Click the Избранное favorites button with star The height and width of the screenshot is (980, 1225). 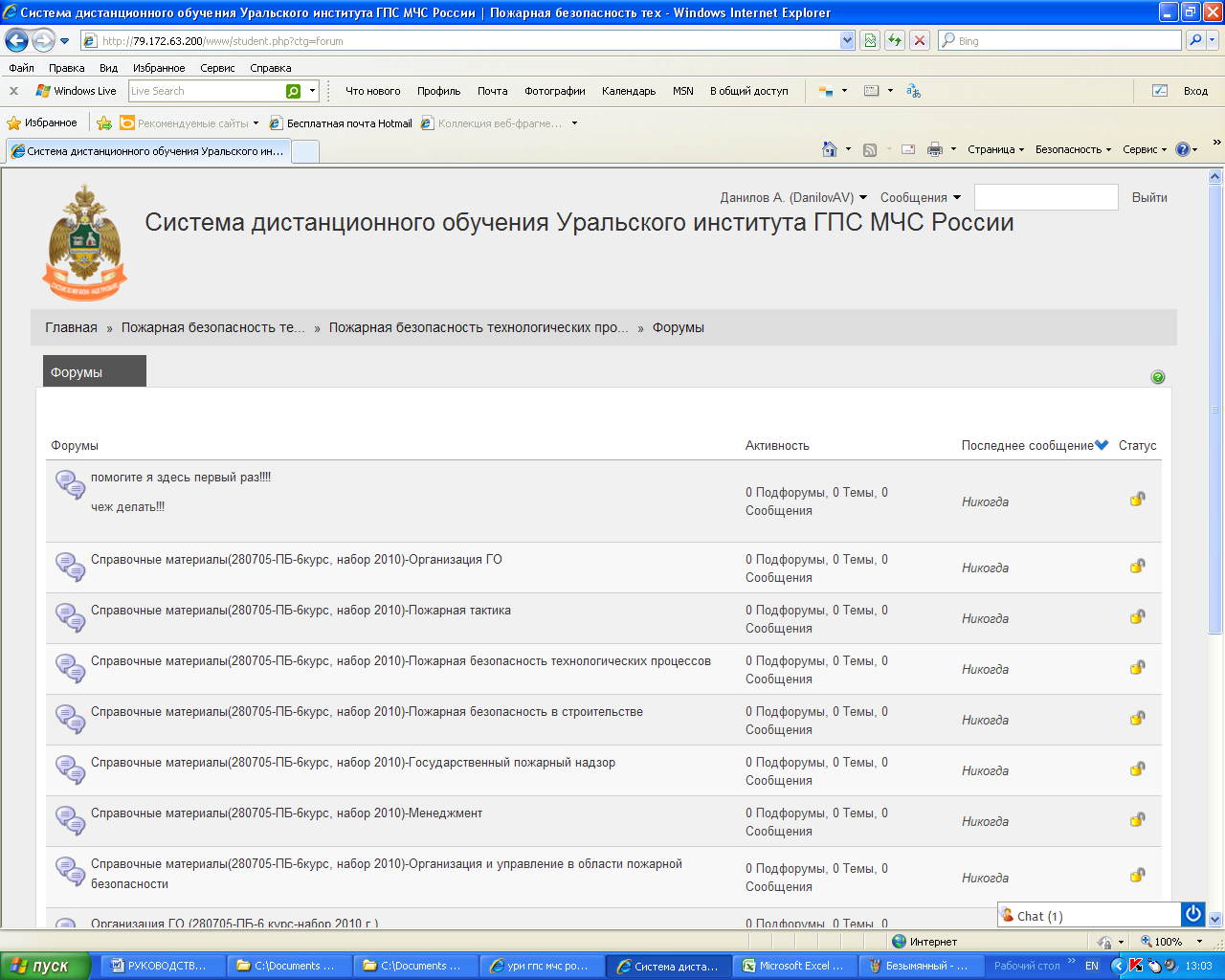click(x=42, y=122)
